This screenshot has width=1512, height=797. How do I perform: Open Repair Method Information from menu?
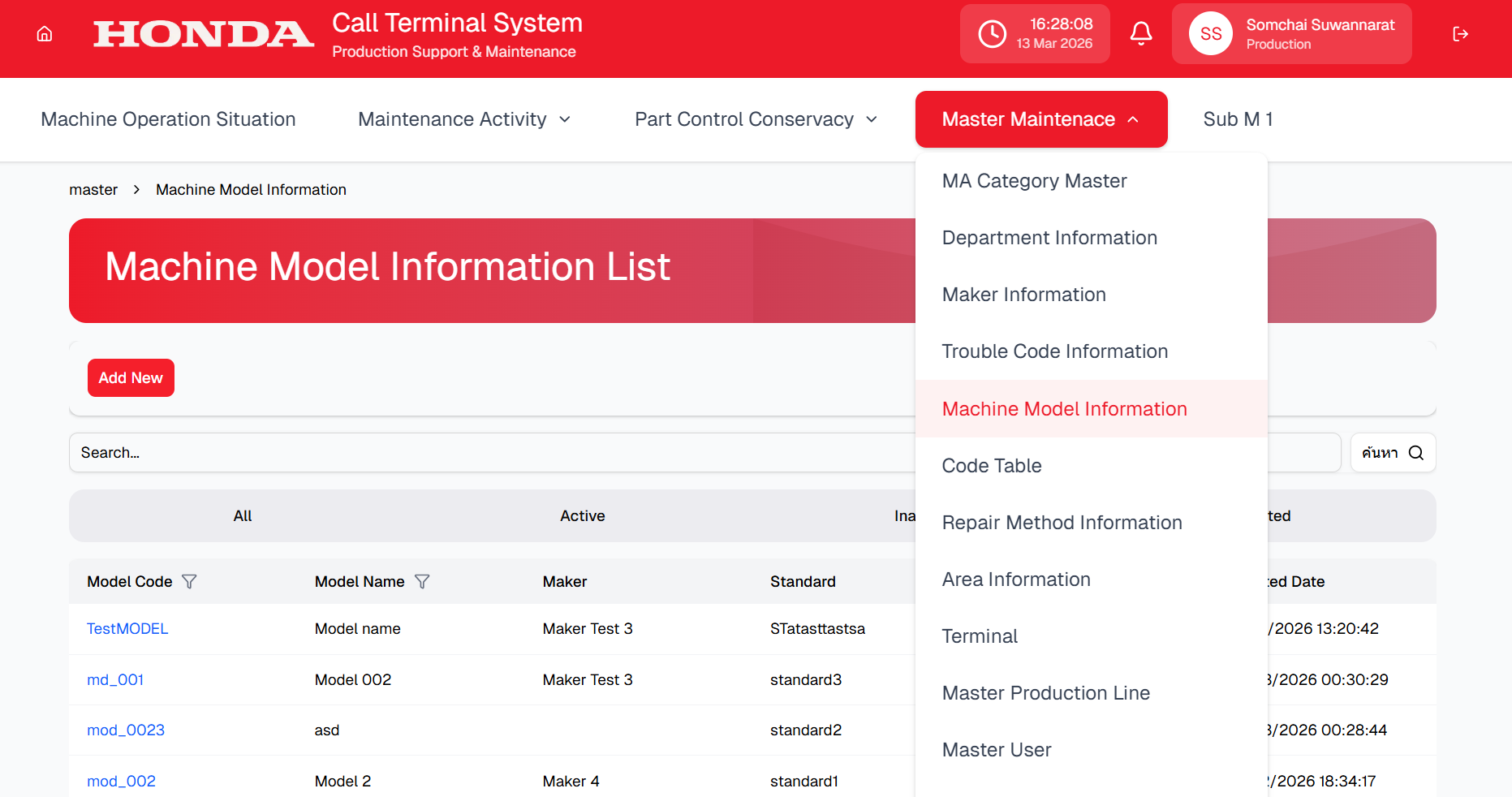[x=1062, y=523]
